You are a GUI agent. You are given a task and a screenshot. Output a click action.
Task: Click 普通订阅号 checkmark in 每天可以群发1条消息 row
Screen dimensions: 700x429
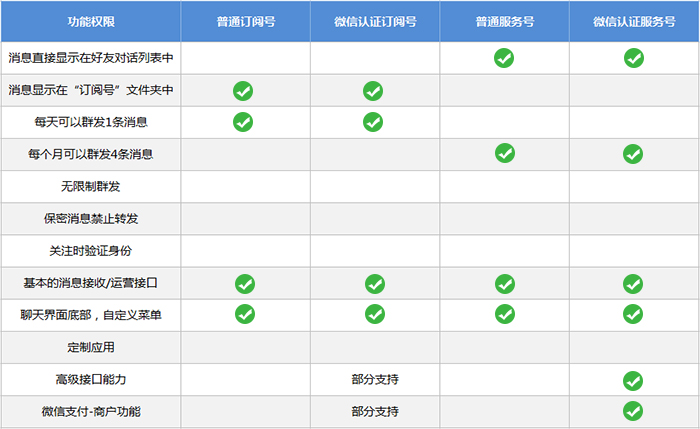coord(243,122)
